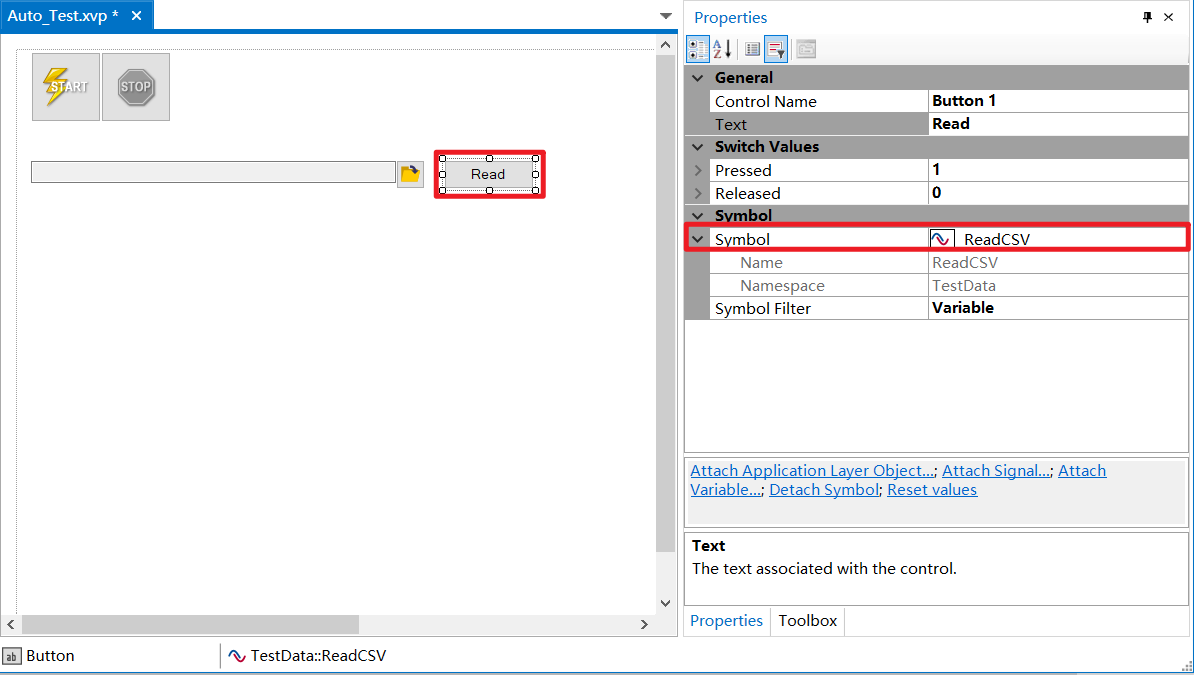Select the Pressed value 1 cell
The height and width of the screenshot is (675, 1194).
coord(1058,170)
